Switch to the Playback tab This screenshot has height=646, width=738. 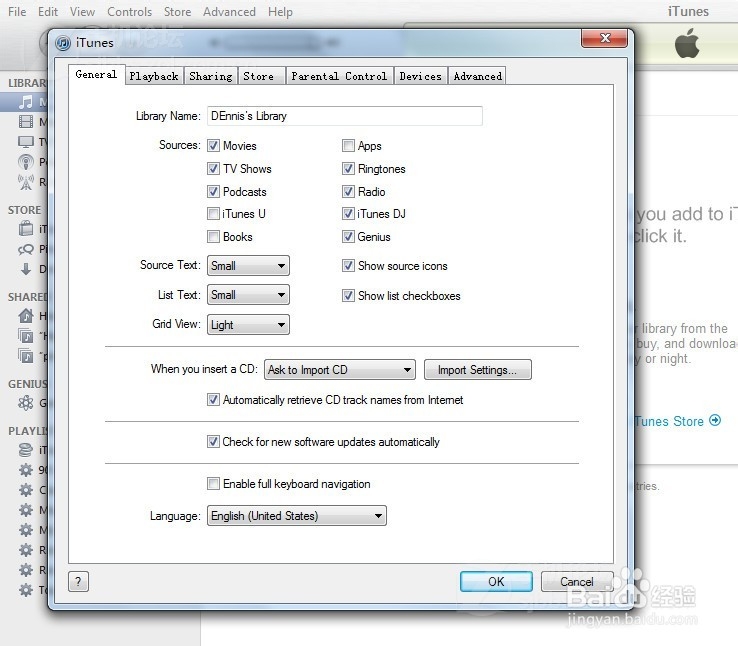pyautogui.click(x=154, y=76)
